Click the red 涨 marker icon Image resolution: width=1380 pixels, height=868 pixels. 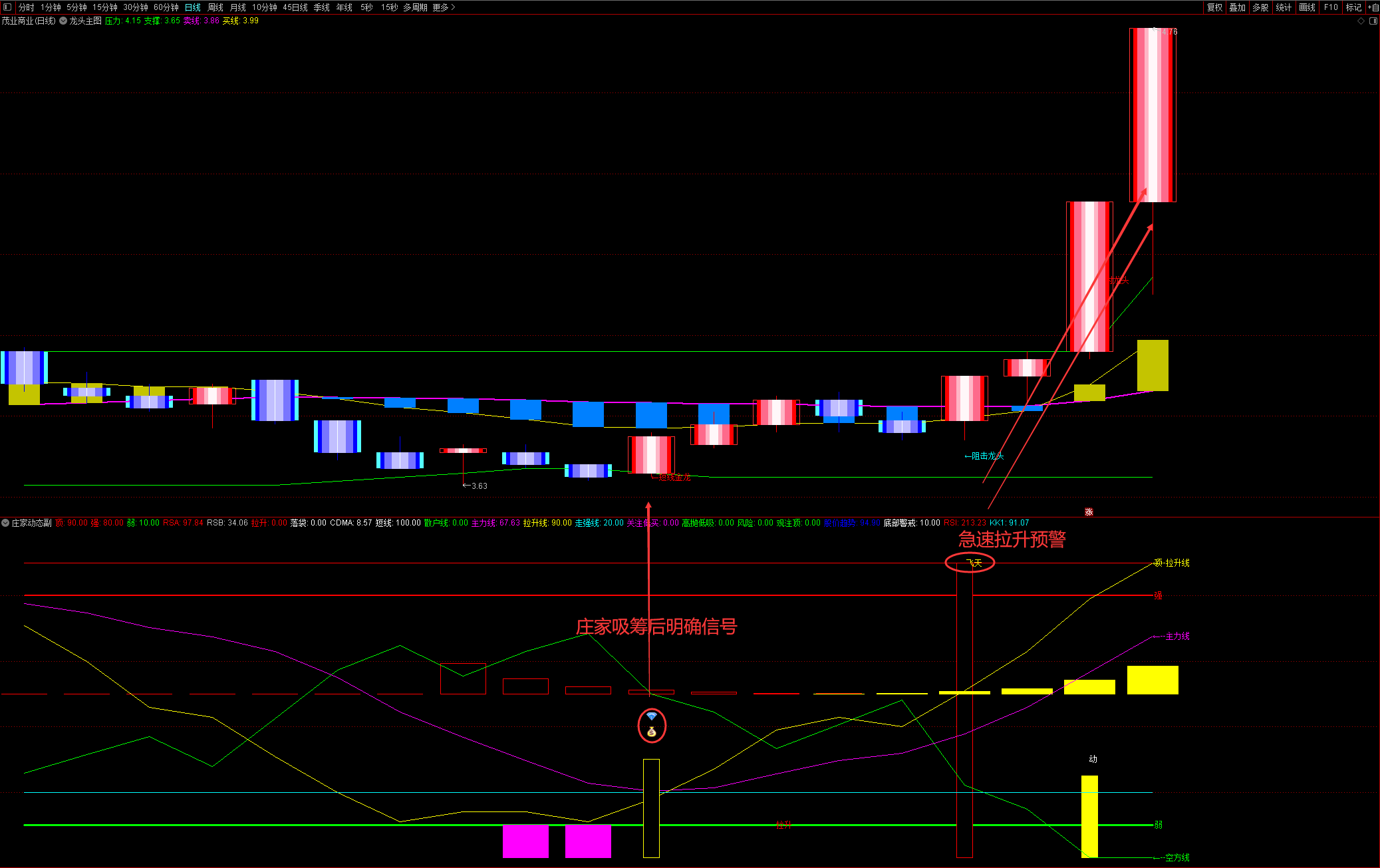pos(1089,511)
